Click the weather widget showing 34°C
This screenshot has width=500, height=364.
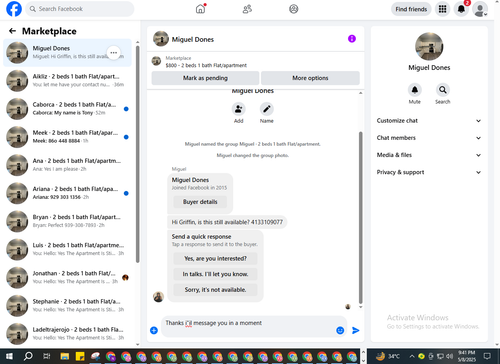coord(388,356)
